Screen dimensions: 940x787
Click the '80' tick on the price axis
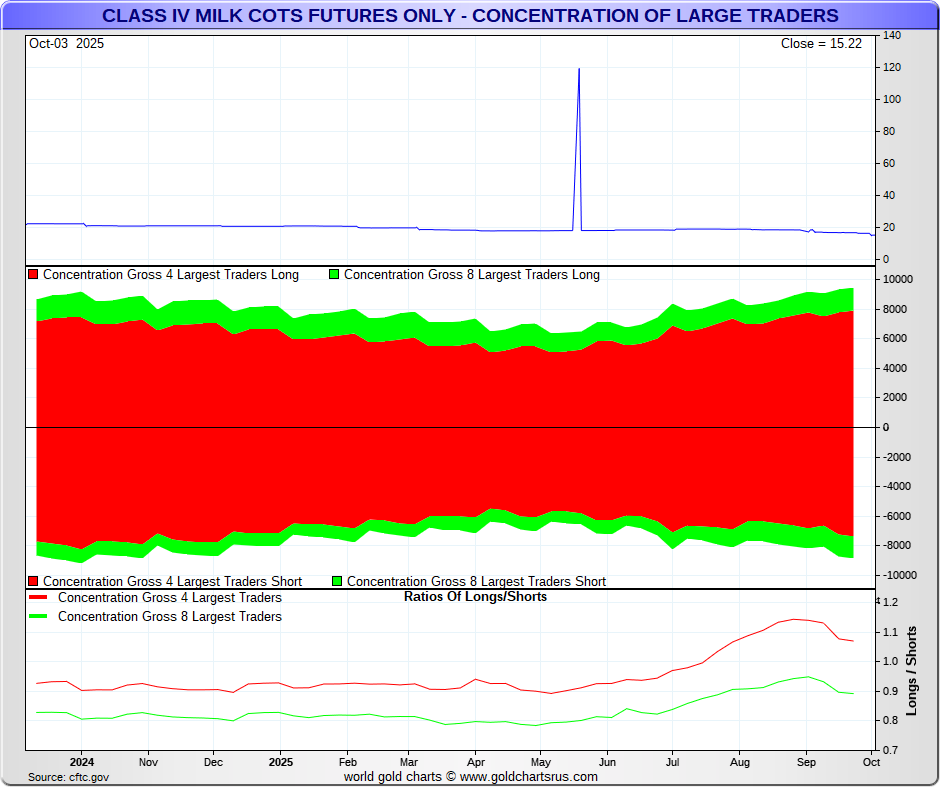[x=889, y=131]
